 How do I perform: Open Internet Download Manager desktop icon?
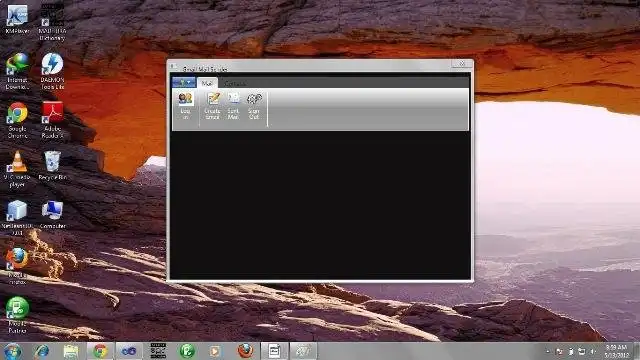(x=17, y=71)
